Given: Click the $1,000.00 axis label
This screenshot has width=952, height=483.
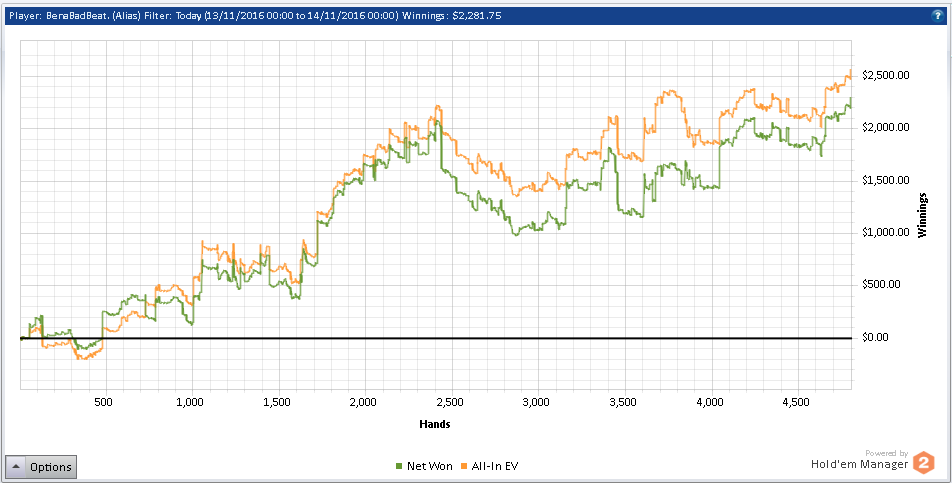Looking at the screenshot, I should point(886,232).
